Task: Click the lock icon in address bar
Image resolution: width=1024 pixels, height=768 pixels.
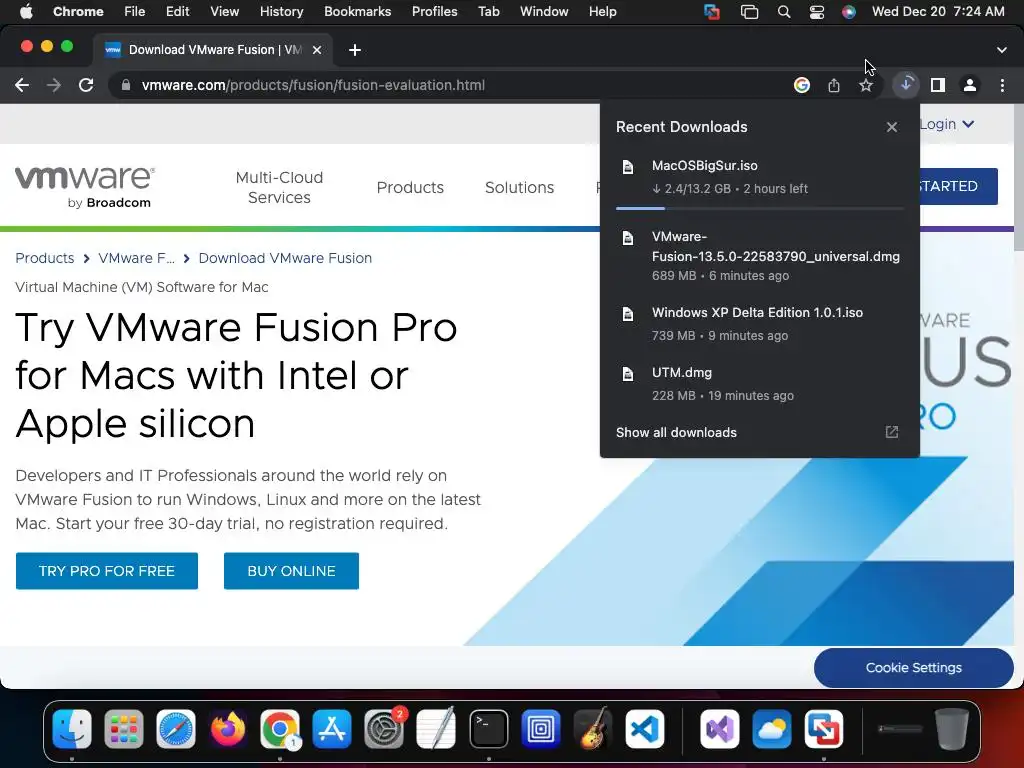Action: (125, 85)
